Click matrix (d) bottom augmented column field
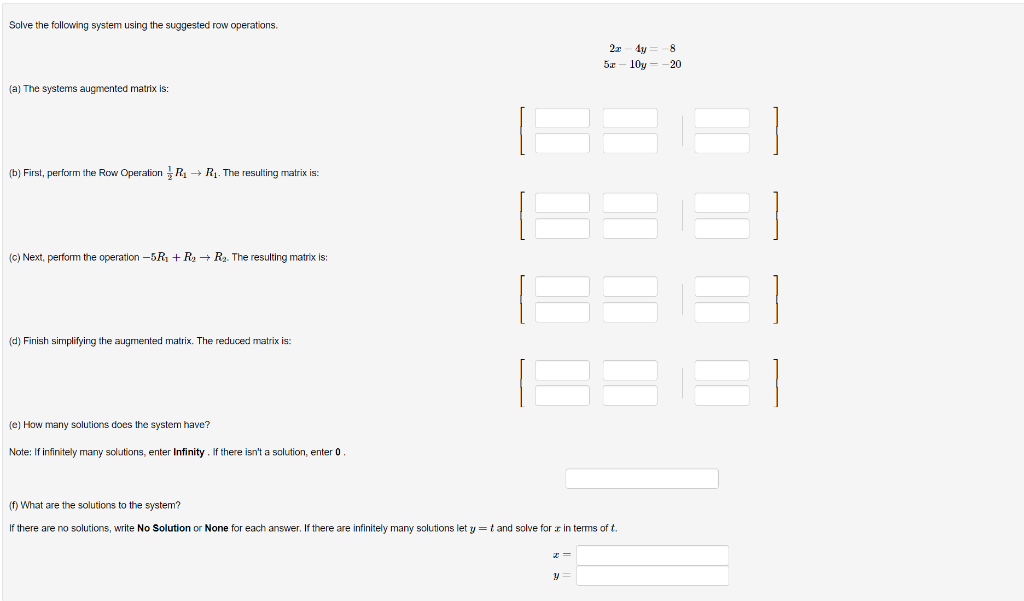The width and height of the screenshot is (1024, 601). click(x=722, y=395)
